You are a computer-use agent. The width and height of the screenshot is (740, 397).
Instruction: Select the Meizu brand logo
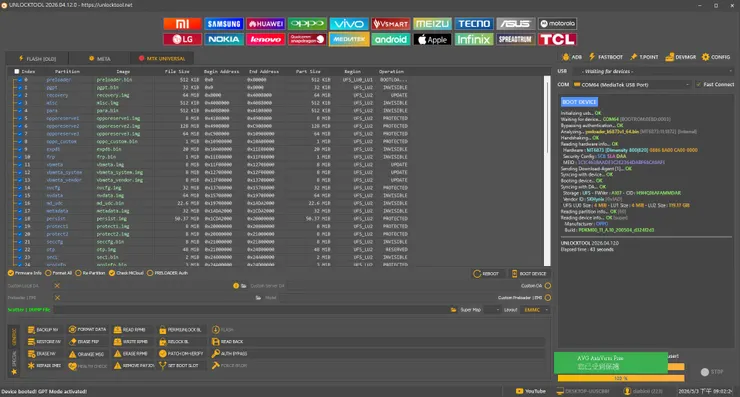[x=432, y=24]
